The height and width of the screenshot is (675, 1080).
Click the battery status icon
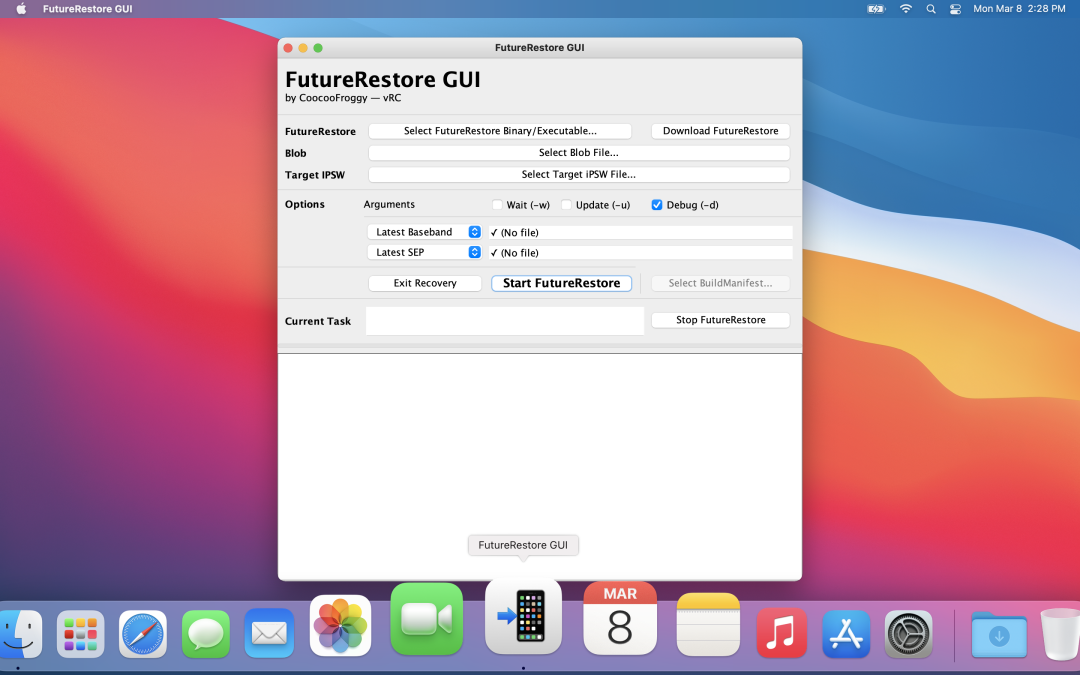pos(876,9)
